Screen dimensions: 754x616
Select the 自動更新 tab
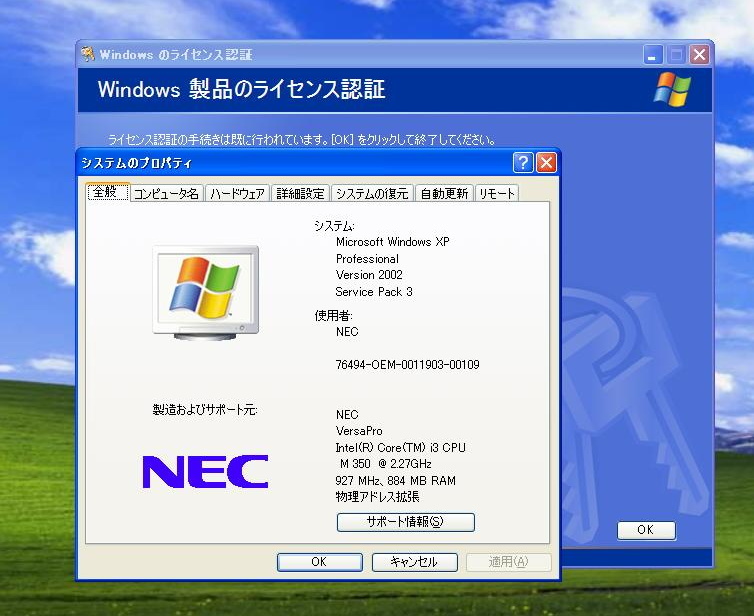click(x=444, y=194)
